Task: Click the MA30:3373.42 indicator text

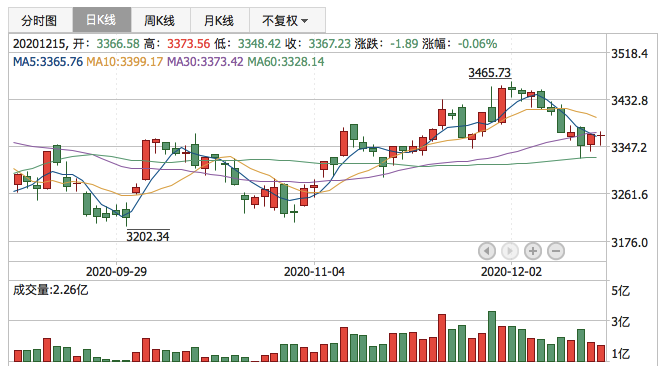Action: 205,62
